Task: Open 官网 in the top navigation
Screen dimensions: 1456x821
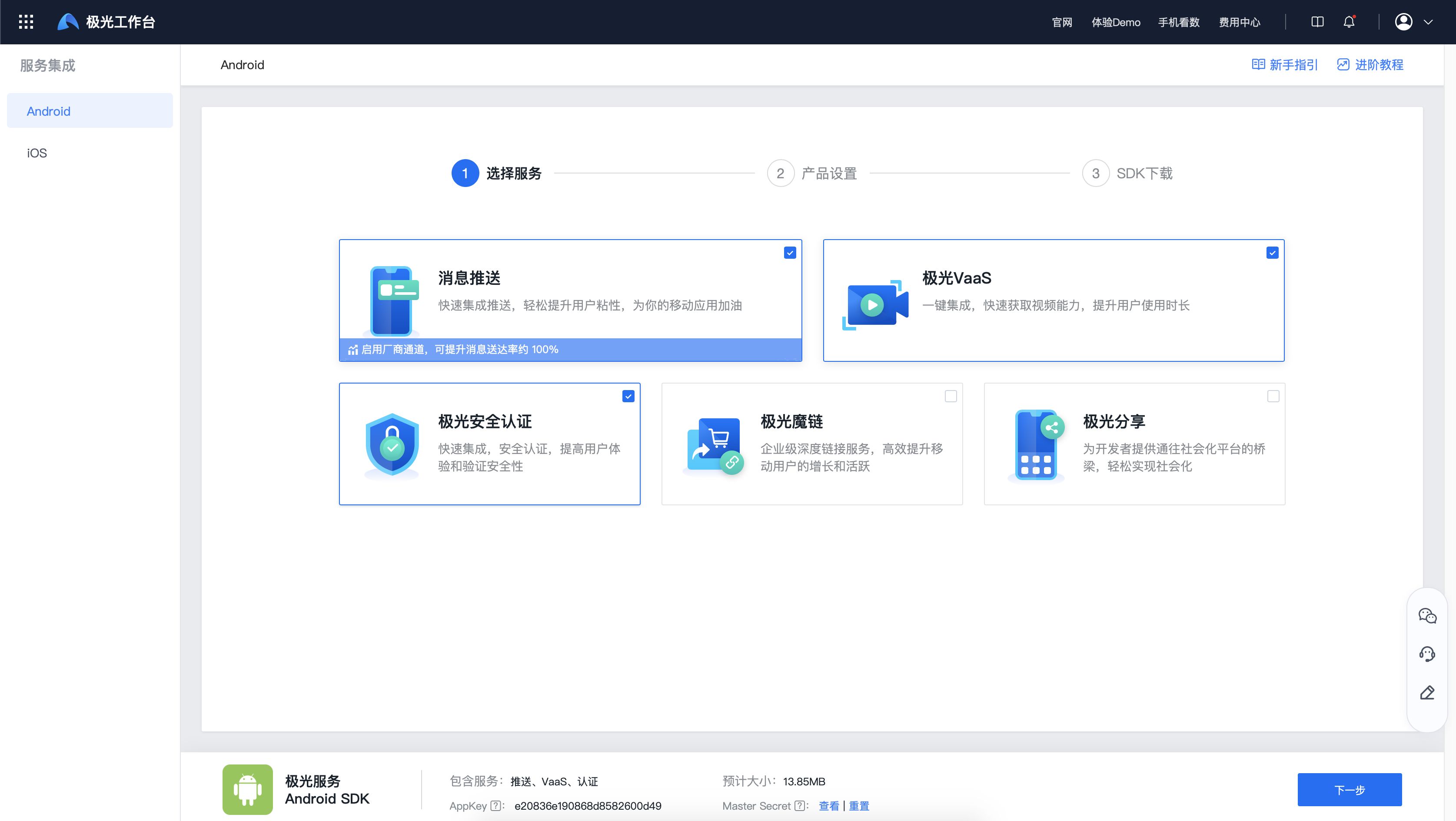Action: click(x=1061, y=23)
